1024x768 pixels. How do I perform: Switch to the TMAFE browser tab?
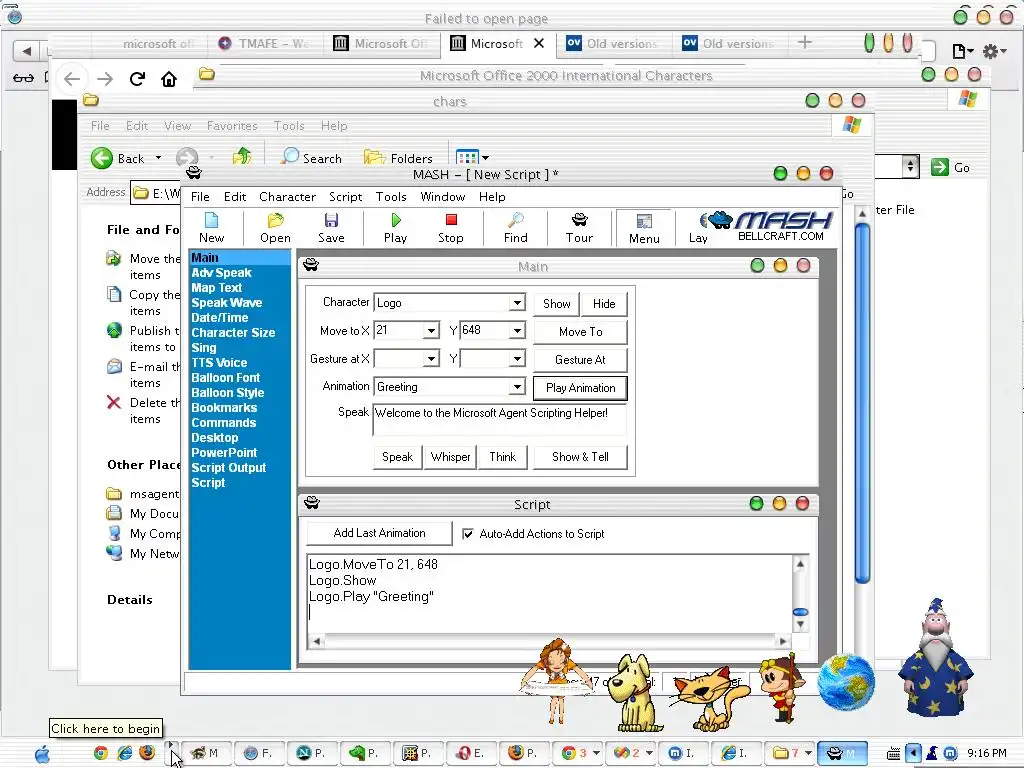pos(264,43)
